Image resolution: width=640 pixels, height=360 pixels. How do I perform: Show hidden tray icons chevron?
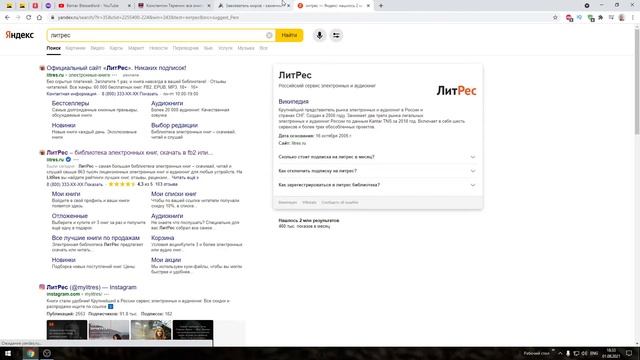pyautogui.click(x=560, y=353)
